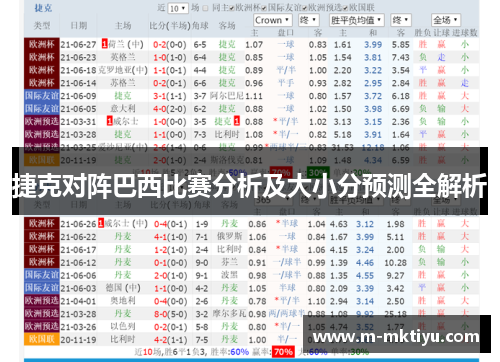Click handicap 平手 on 苏格兰 row

coord(286,83)
